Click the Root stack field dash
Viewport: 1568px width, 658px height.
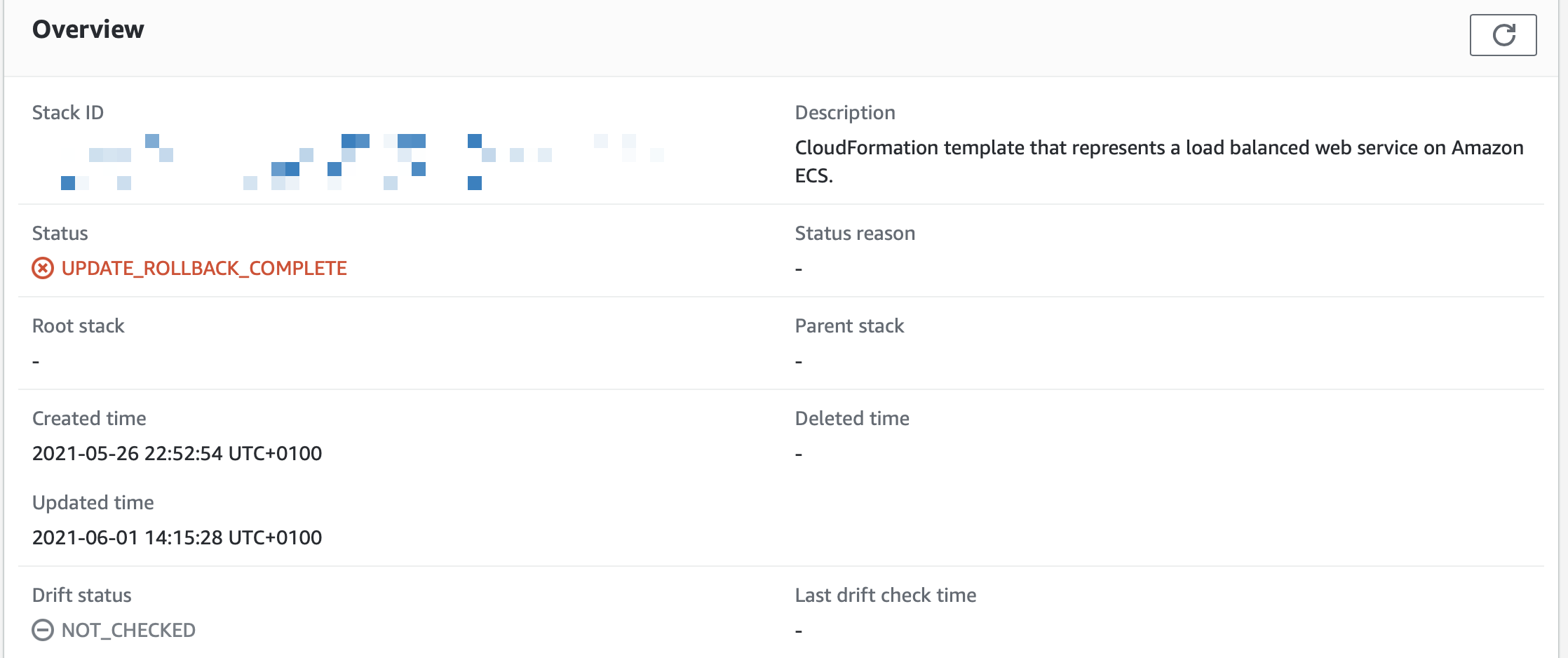[34, 360]
